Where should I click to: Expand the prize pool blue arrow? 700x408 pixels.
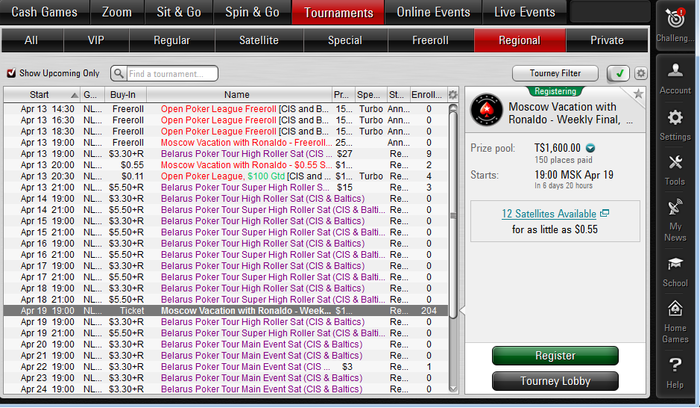pyautogui.click(x=590, y=148)
